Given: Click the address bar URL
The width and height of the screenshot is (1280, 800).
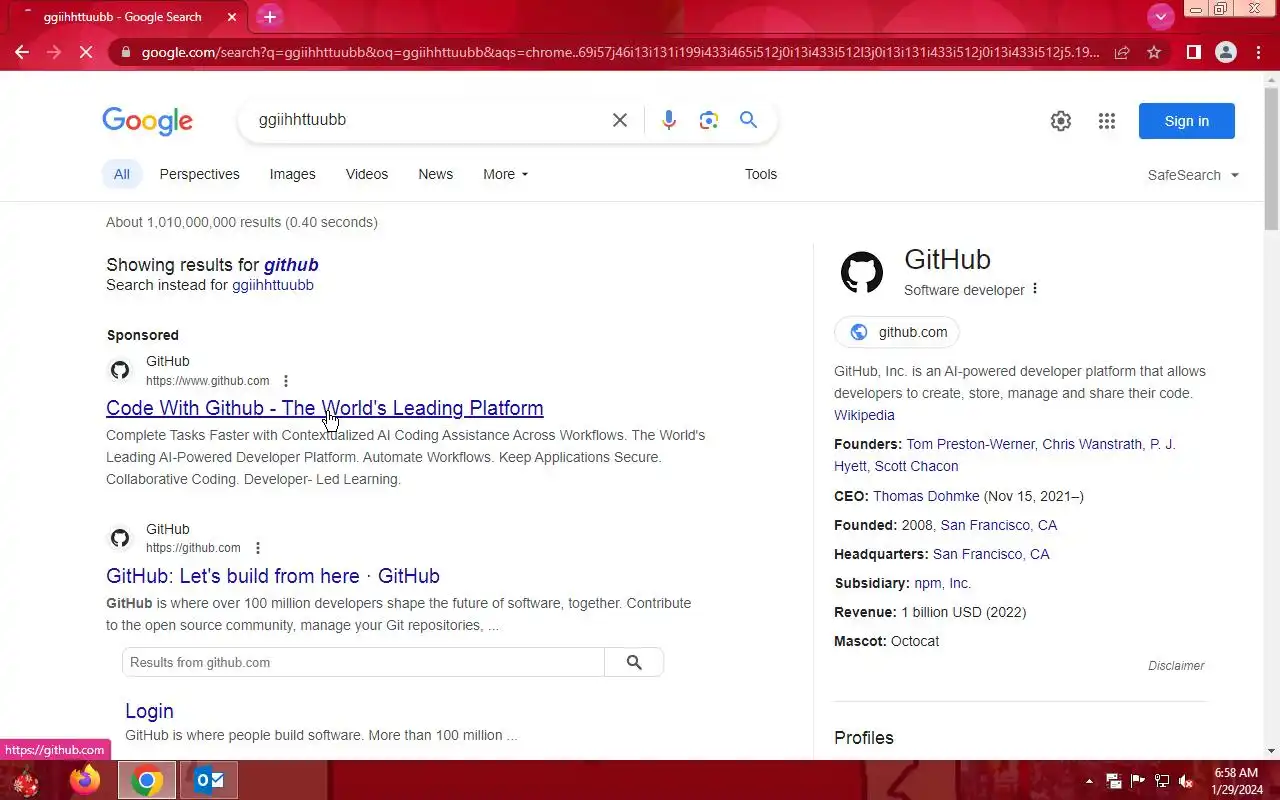Looking at the screenshot, I should pyautogui.click(x=620, y=52).
